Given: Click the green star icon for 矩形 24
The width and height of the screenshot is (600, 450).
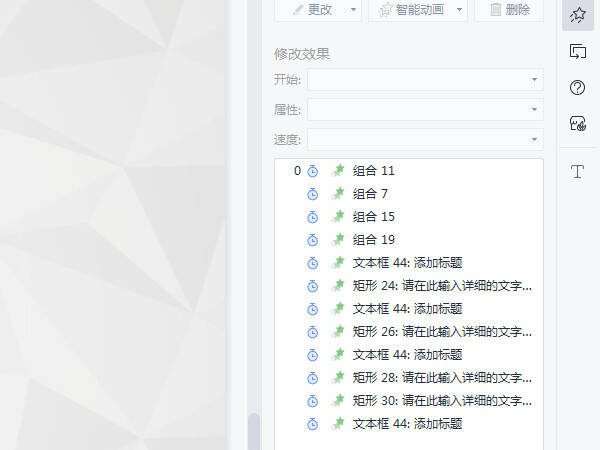Looking at the screenshot, I should tap(338, 285).
